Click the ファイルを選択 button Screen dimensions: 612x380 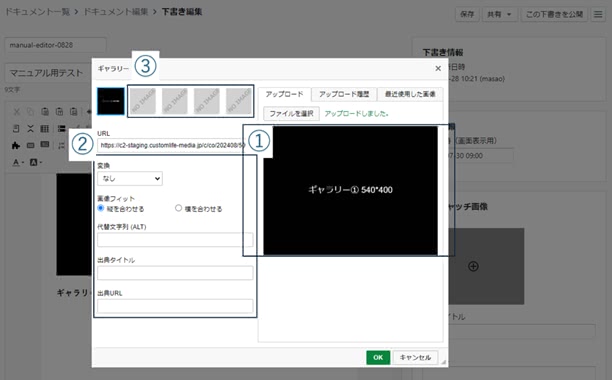point(292,114)
